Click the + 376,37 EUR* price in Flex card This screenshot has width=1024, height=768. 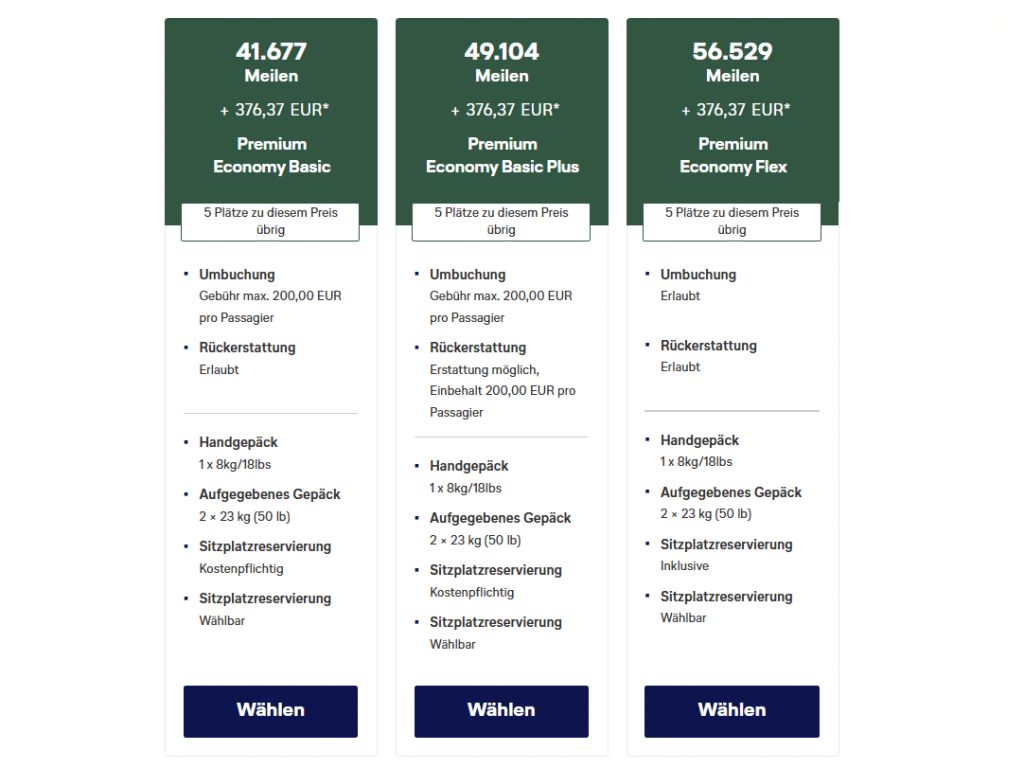coord(735,109)
